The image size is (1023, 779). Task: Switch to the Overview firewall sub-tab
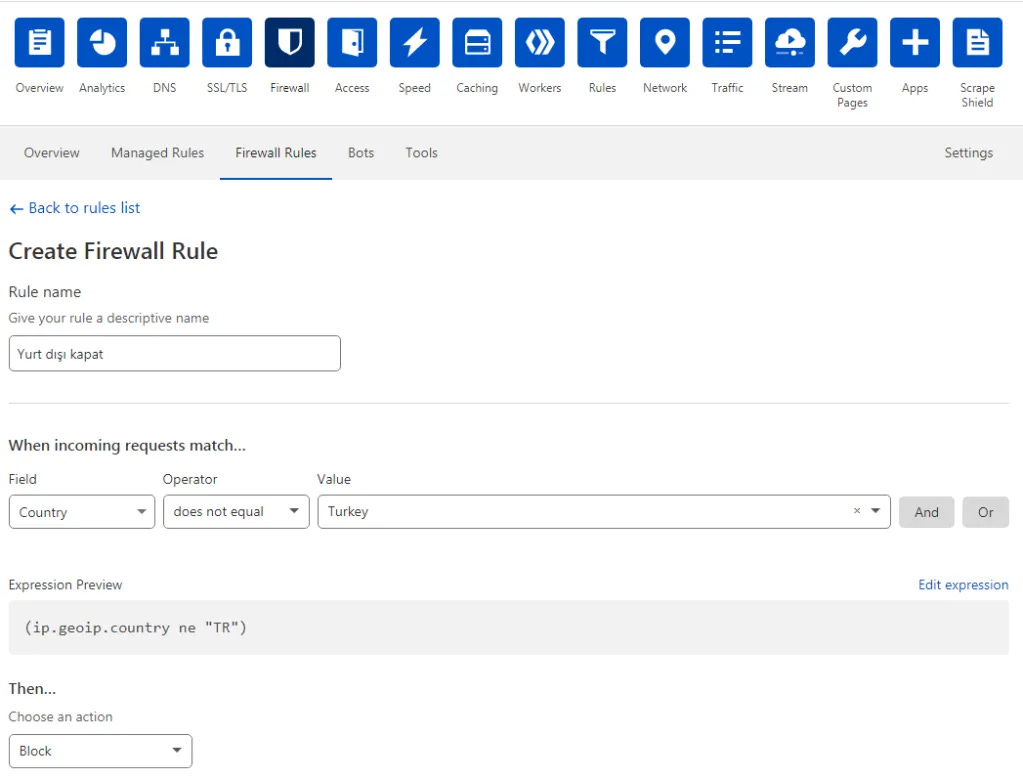(x=52, y=153)
